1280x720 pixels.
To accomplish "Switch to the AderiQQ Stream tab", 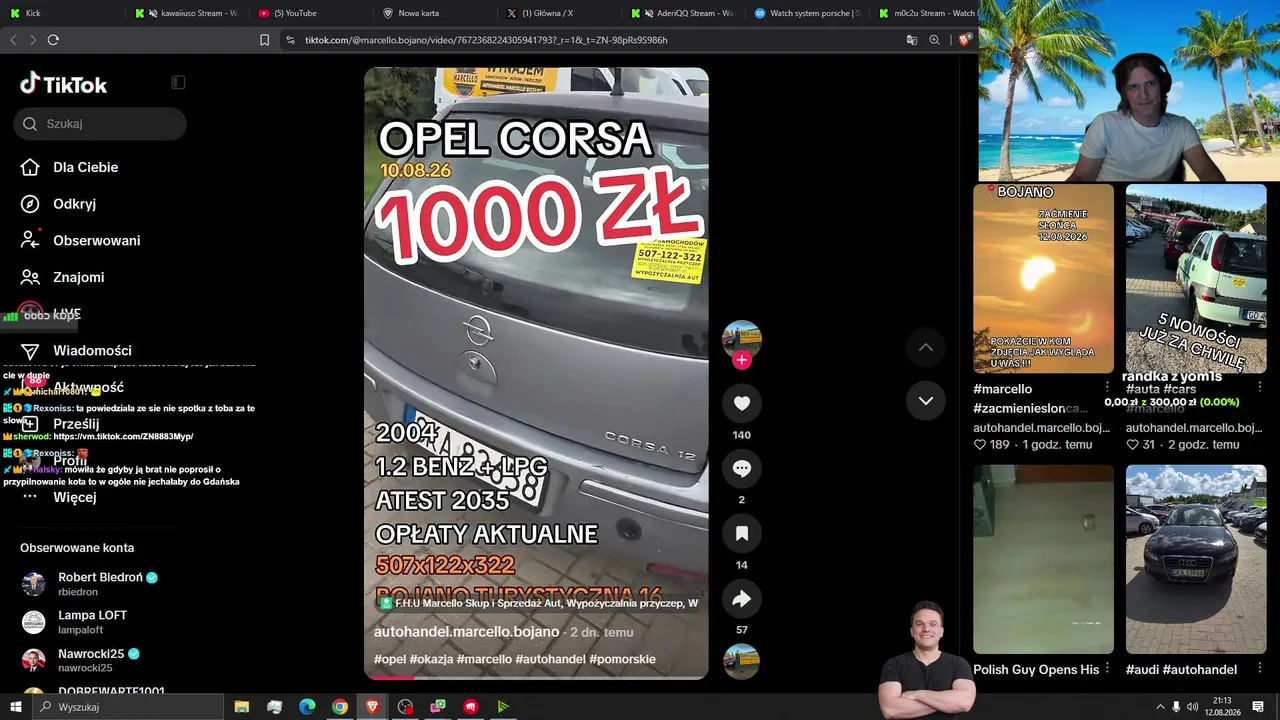I will point(682,13).
